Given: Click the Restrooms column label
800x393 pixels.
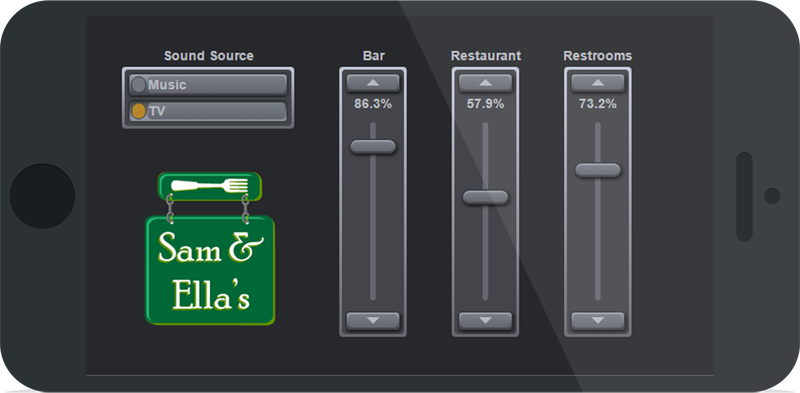Looking at the screenshot, I should click(597, 56).
